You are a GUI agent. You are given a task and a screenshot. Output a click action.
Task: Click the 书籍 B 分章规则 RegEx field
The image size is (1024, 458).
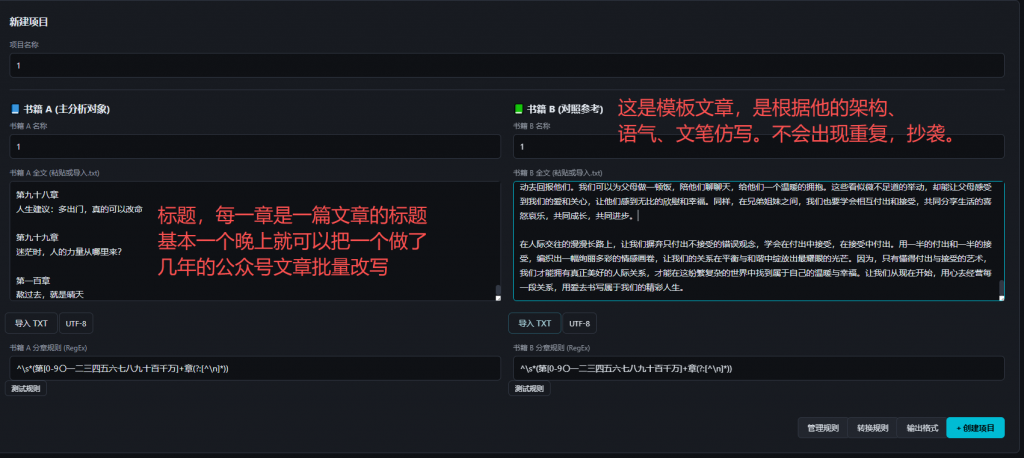[758, 368]
